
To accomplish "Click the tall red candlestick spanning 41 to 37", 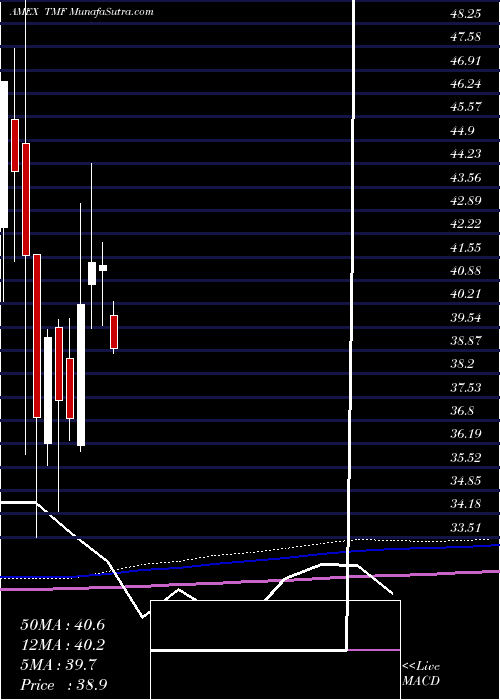I will point(37,336).
